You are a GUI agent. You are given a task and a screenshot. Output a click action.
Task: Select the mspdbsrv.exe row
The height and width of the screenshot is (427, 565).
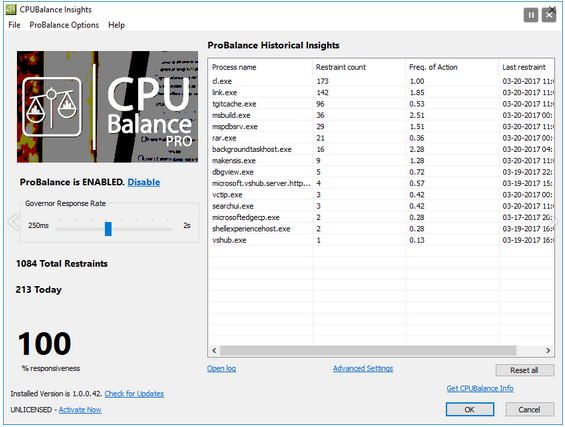tap(381, 126)
